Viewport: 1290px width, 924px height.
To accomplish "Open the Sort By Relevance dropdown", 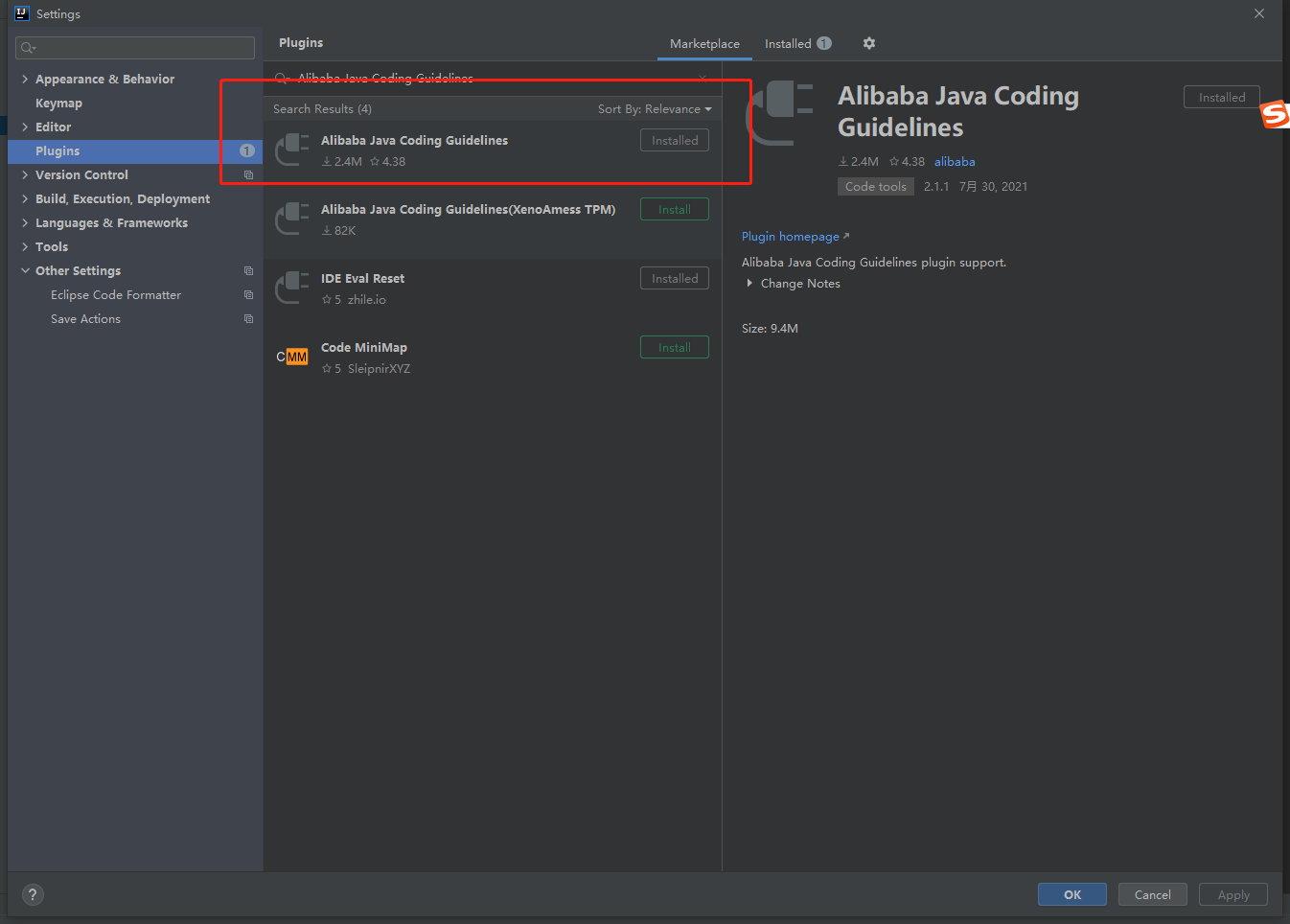I will pyautogui.click(x=655, y=109).
